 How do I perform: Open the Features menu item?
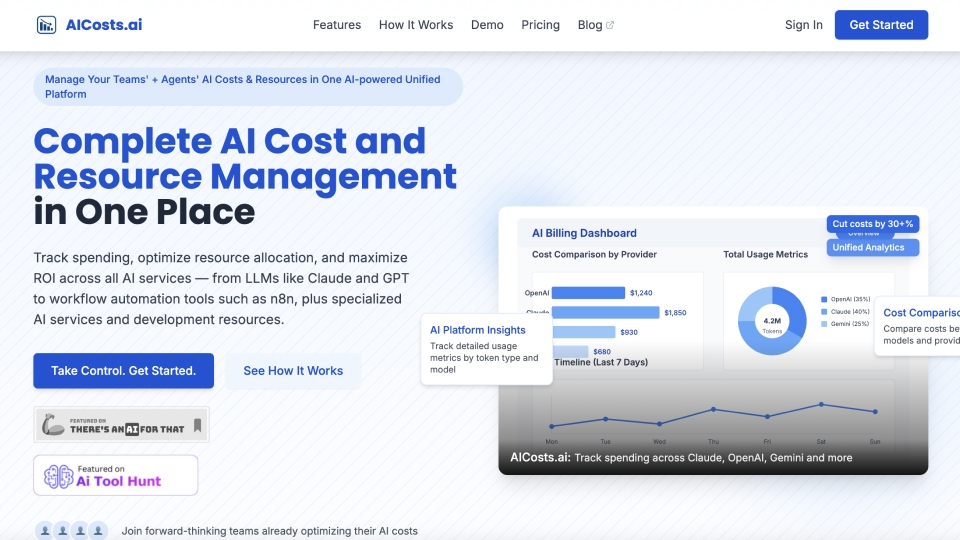tap(337, 25)
